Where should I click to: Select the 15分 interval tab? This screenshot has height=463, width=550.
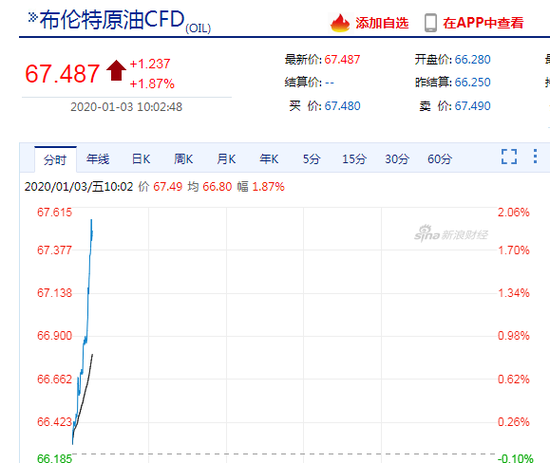click(x=354, y=159)
